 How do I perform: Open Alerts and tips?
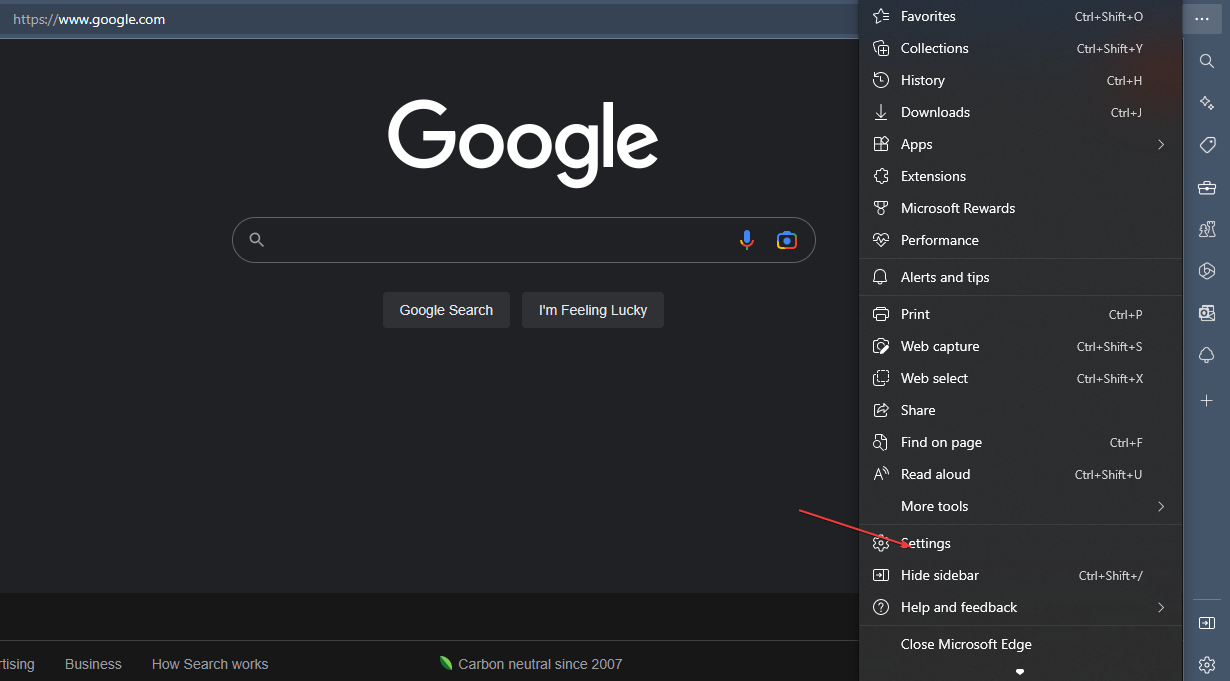1020,277
